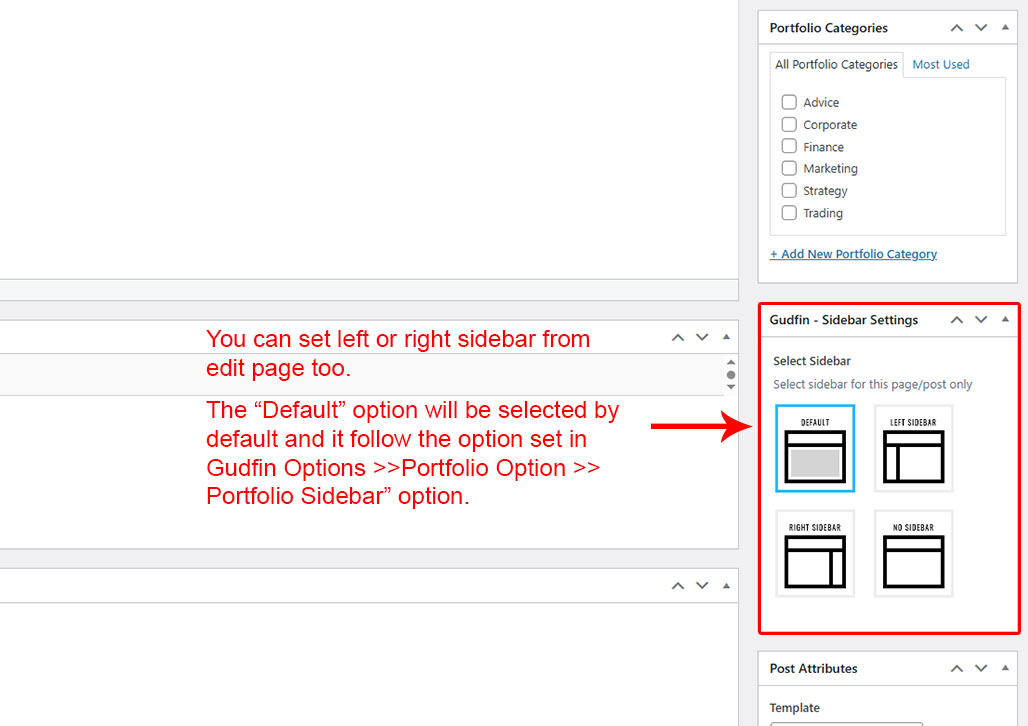Click the small scrollbar down arrow
Viewport: 1028px width, 726px height.
pos(731,387)
